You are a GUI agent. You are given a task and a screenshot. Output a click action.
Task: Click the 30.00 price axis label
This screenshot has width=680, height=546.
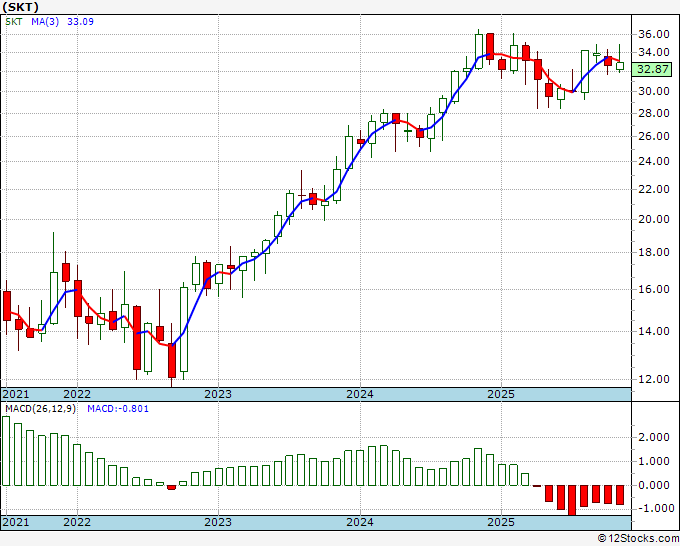pos(653,91)
